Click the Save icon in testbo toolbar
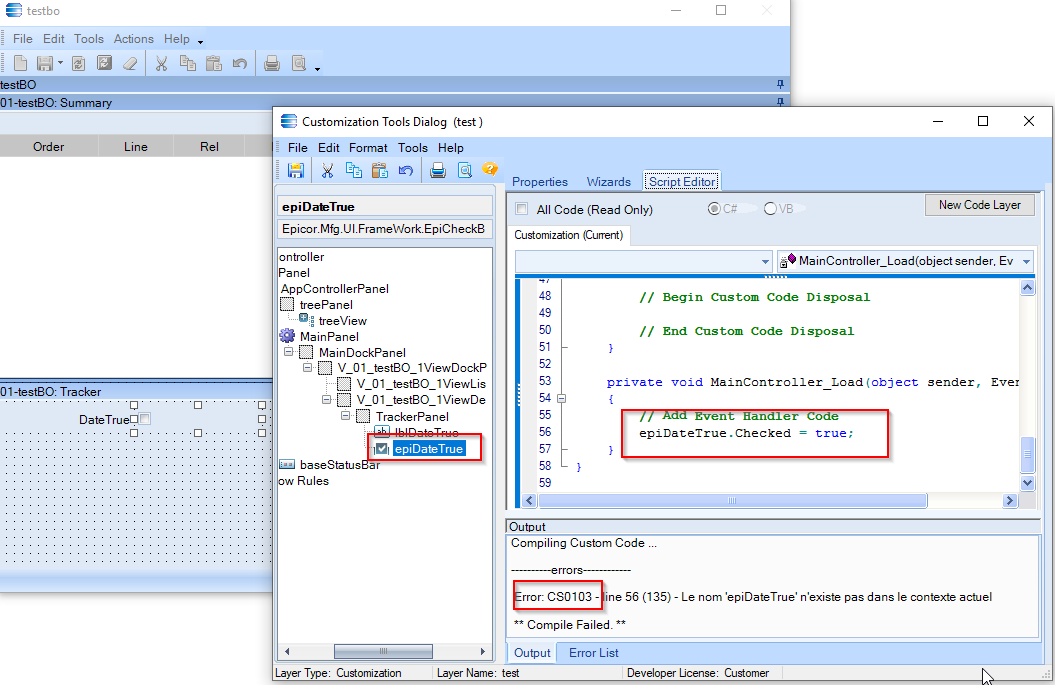The image size is (1055, 685). pyautogui.click(x=44, y=63)
